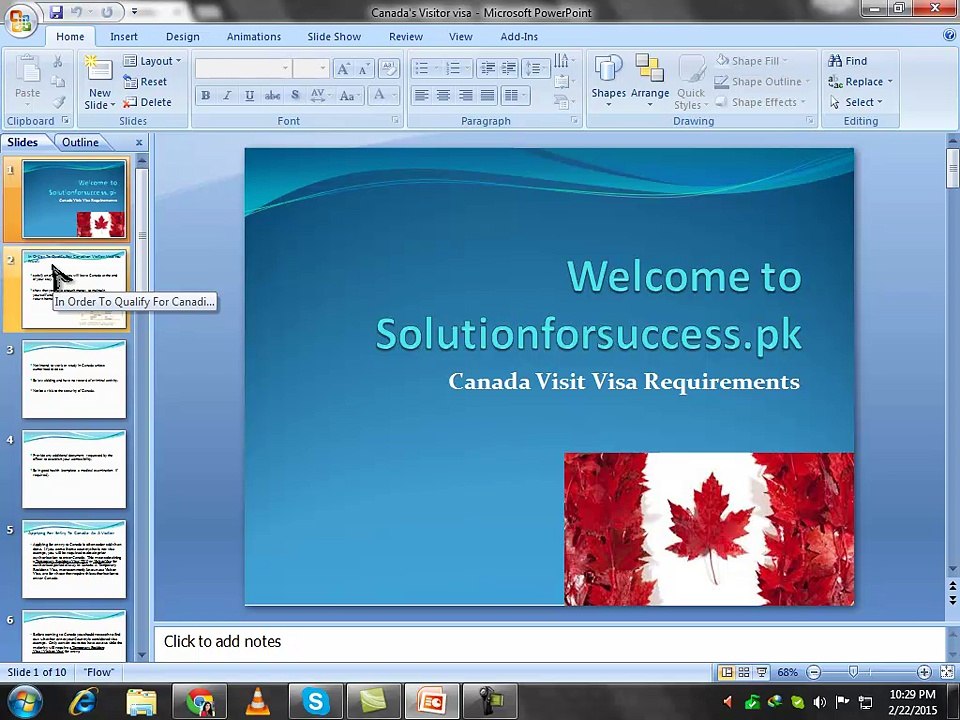Click the New Slide icon
The width and height of the screenshot is (960, 720).
(100, 69)
